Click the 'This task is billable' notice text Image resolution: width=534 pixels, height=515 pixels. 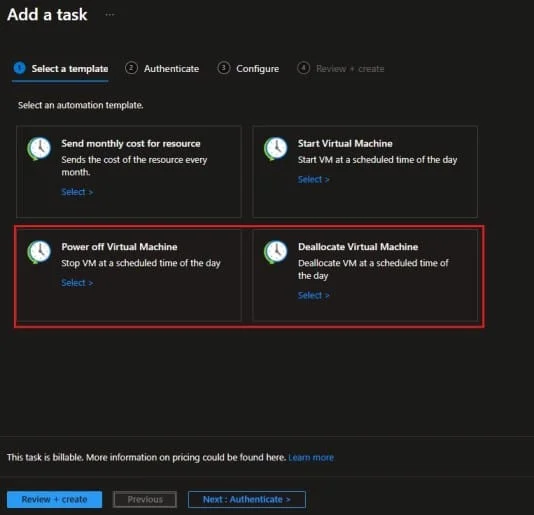click(146, 457)
